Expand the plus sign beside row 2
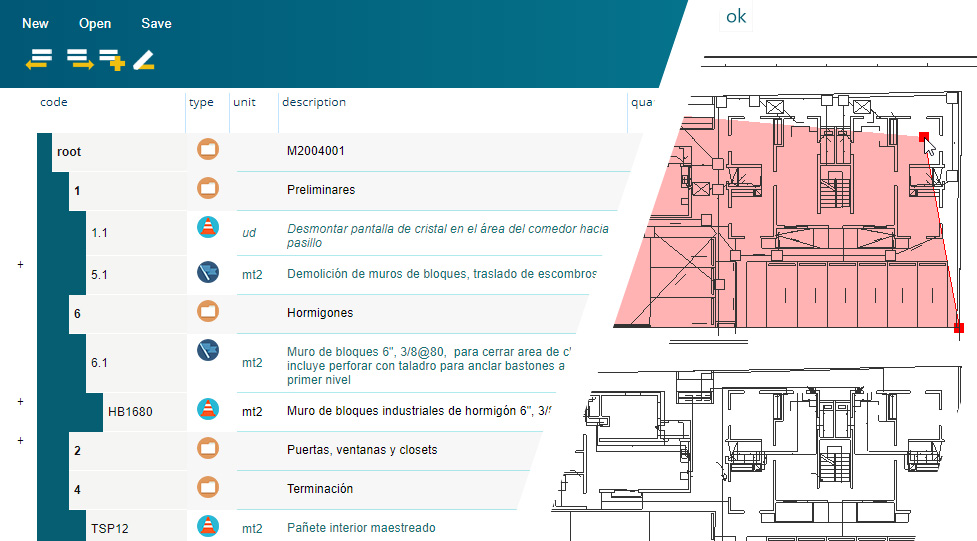This screenshot has height=541, width=977. (x=20, y=440)
